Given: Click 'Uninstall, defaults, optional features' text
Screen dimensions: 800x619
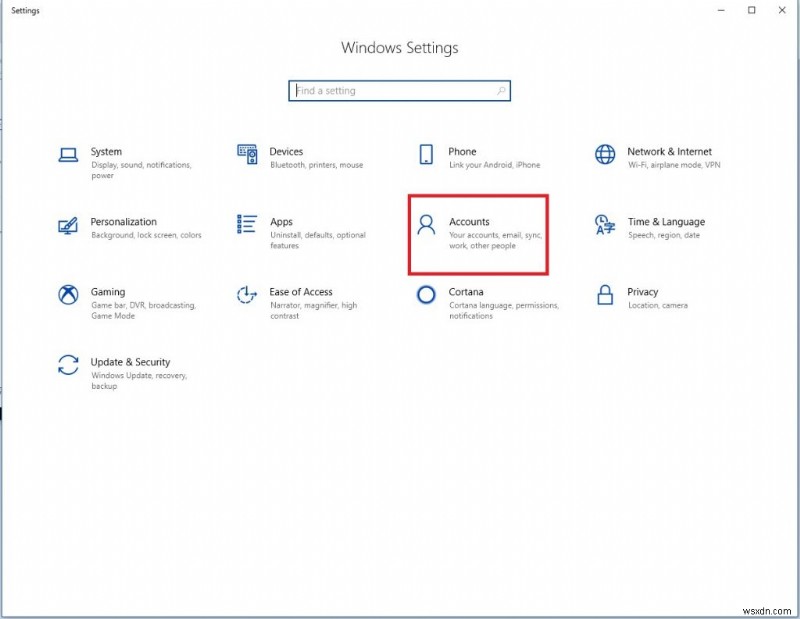Looking at the screenshot, I should [318, 240].
